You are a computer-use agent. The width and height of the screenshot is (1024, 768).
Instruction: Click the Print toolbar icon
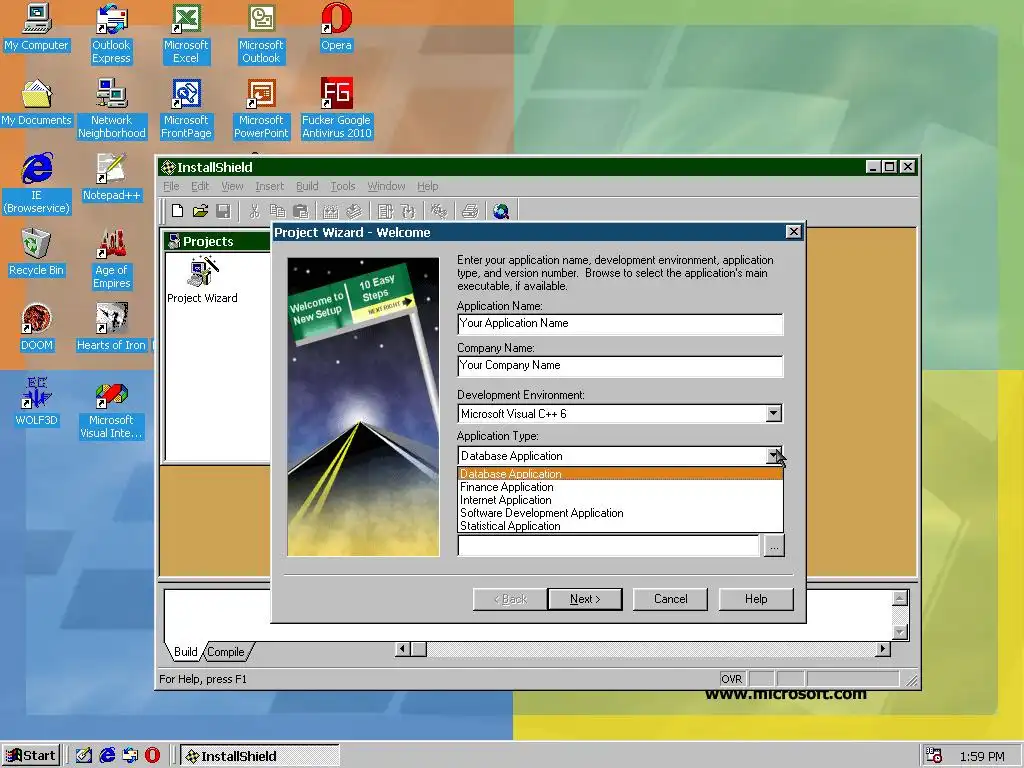coord(470,211)
